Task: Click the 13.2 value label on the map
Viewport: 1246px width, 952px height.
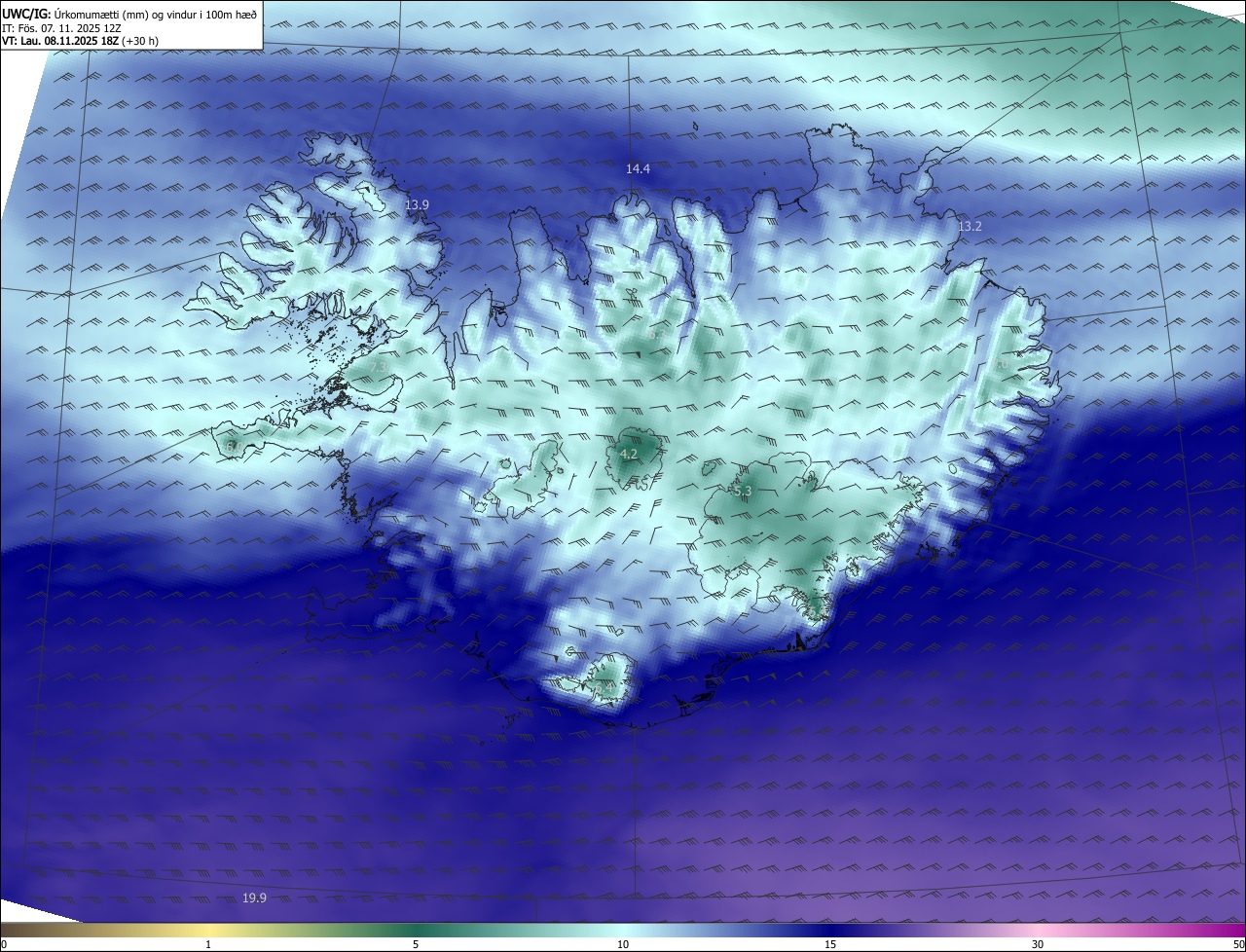Action: tap(970, 226)
